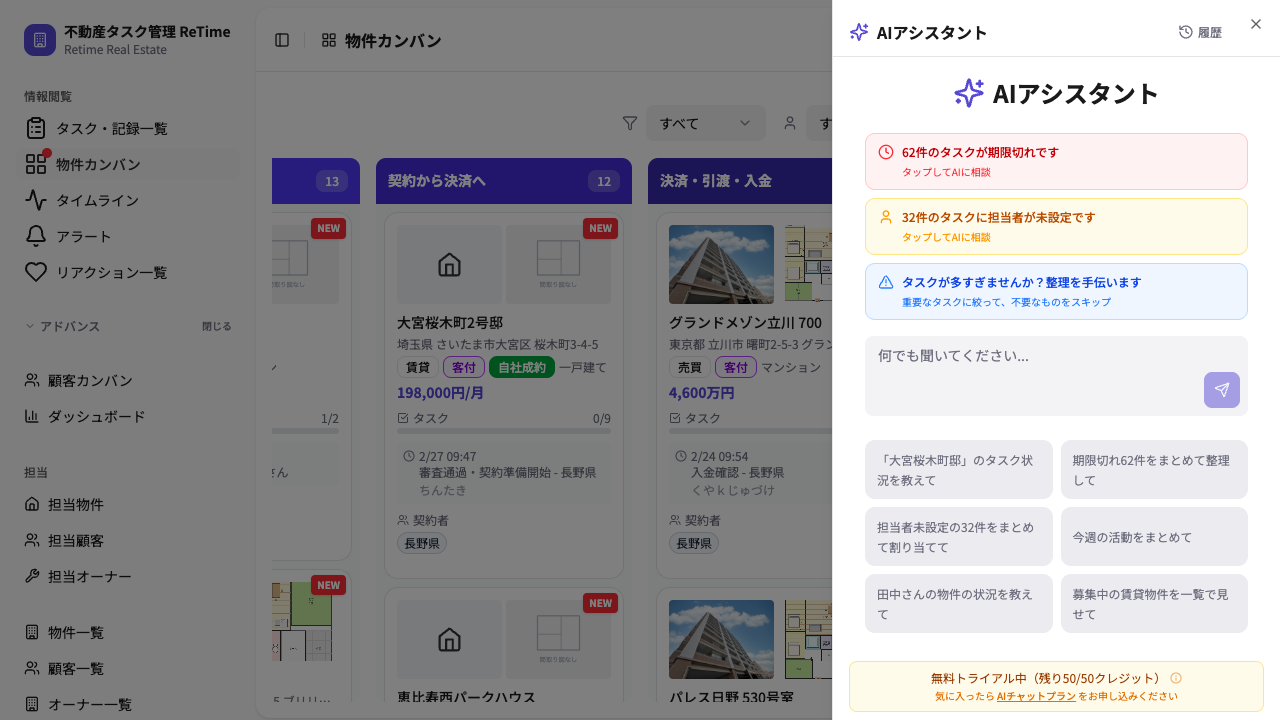This screenshot has width=1280, height=720.
Task: Open ダッシュボード in sidebar
Action: [x=128, y=416]
